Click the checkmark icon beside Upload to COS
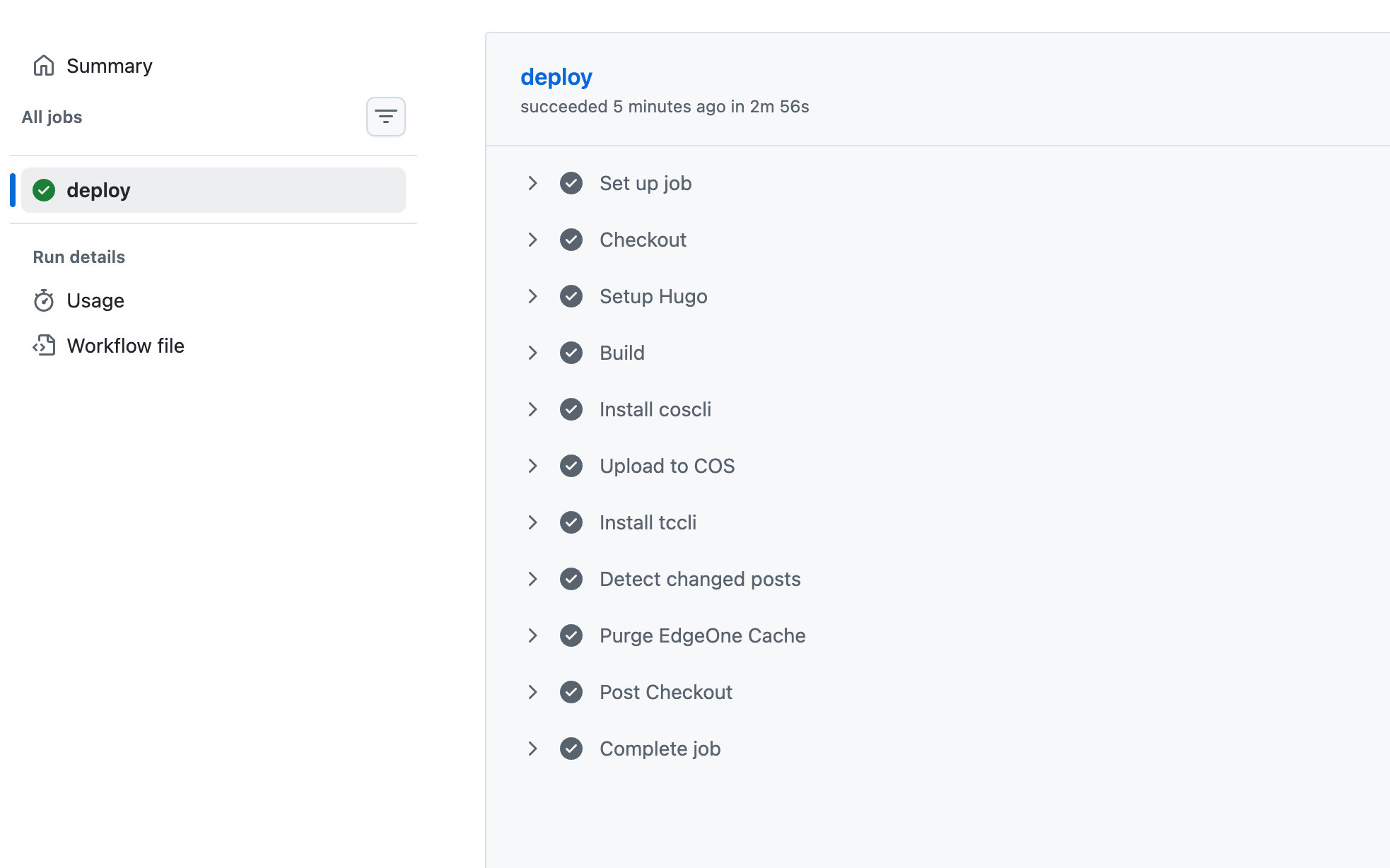Viewport: 1390px width, 868px height. 571,466
